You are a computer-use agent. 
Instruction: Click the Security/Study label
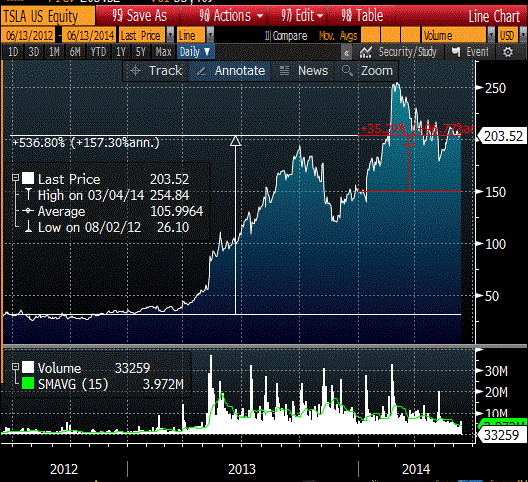pyautogui.click(x=407, y=52)
